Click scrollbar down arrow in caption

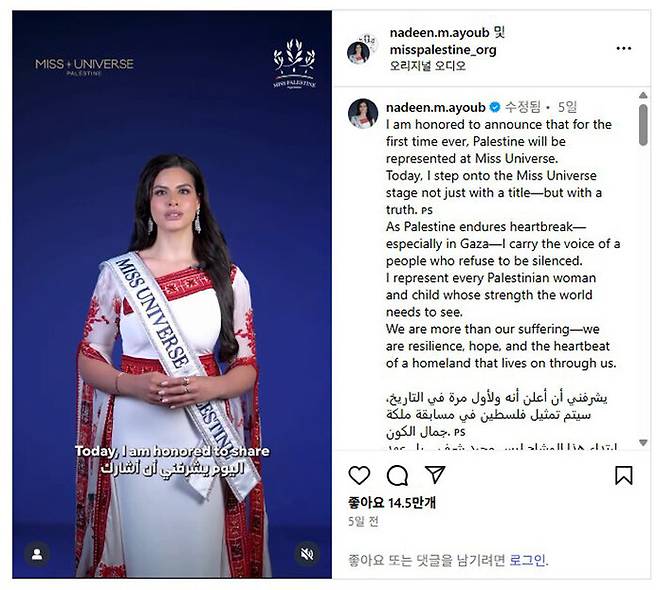click(643, 442)
